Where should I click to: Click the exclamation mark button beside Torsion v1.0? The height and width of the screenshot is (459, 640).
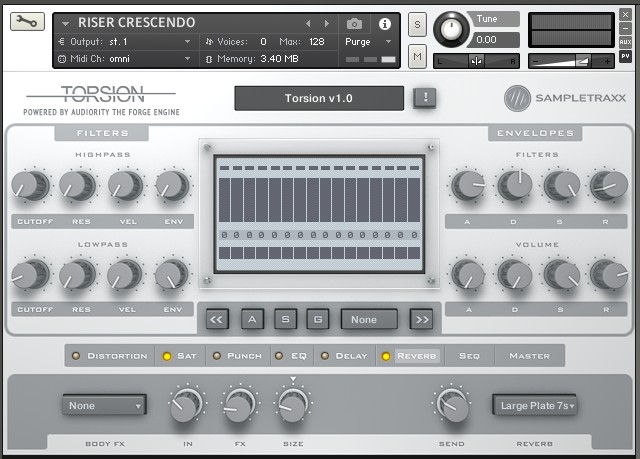point(425,97)
